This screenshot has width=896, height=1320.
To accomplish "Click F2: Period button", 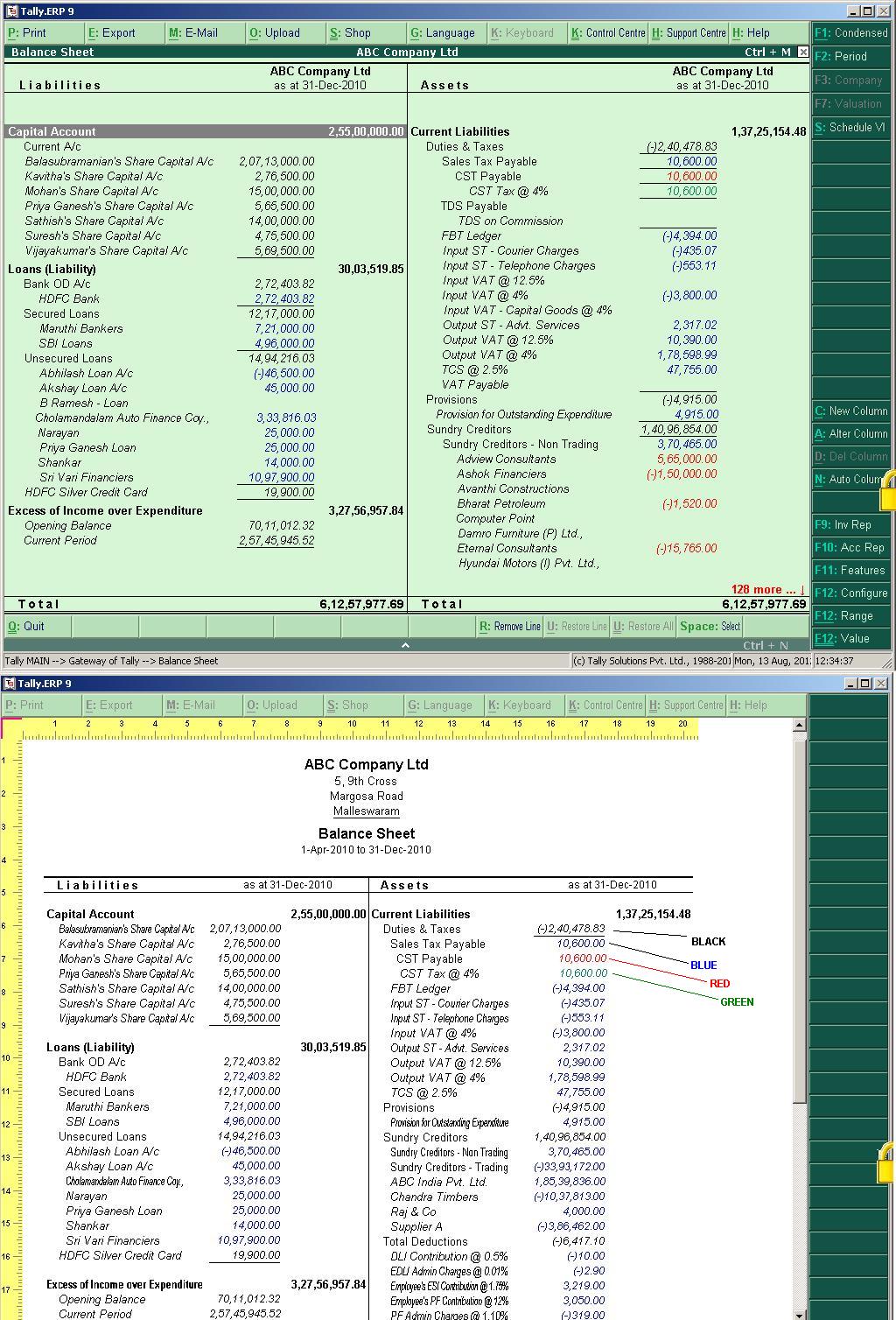I will click(850, 56).
